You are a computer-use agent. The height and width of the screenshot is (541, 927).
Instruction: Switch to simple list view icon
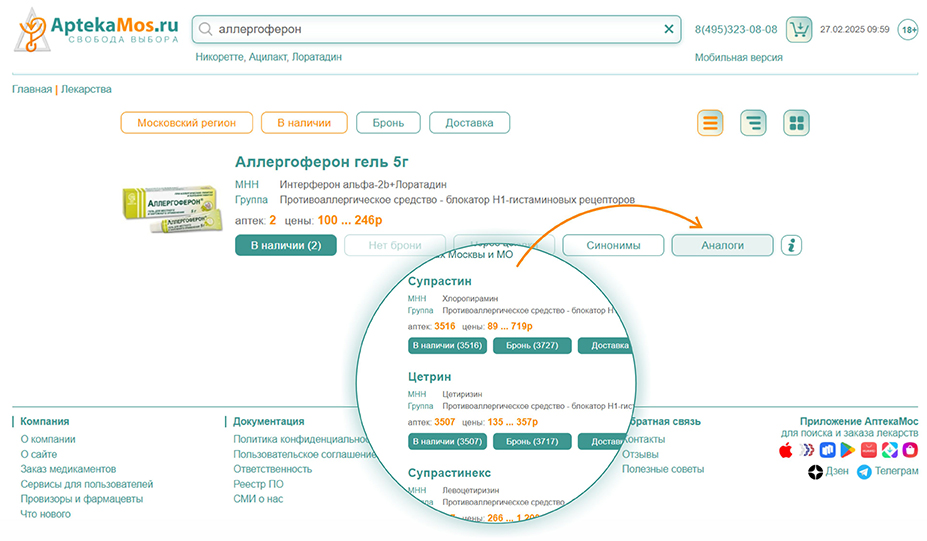(711, 123)
